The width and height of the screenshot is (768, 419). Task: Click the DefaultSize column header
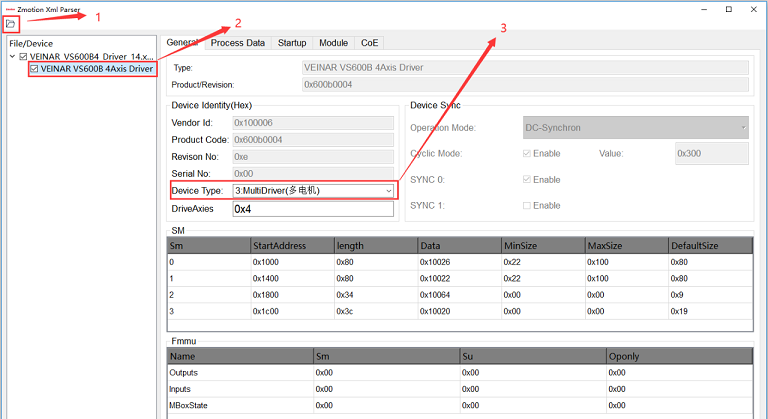711,246
